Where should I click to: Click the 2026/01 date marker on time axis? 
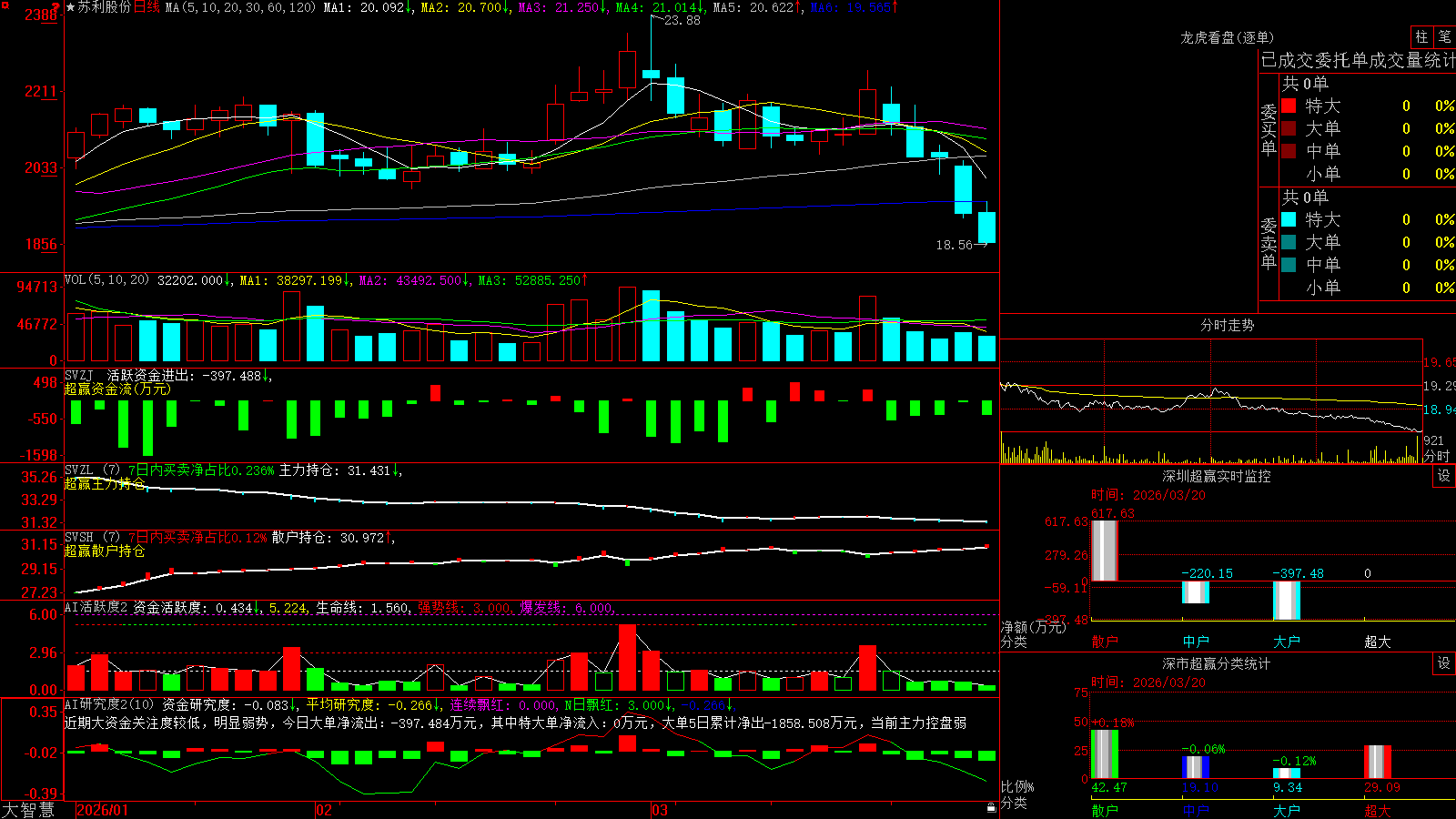pyautogui.click(x=103, y=810)
